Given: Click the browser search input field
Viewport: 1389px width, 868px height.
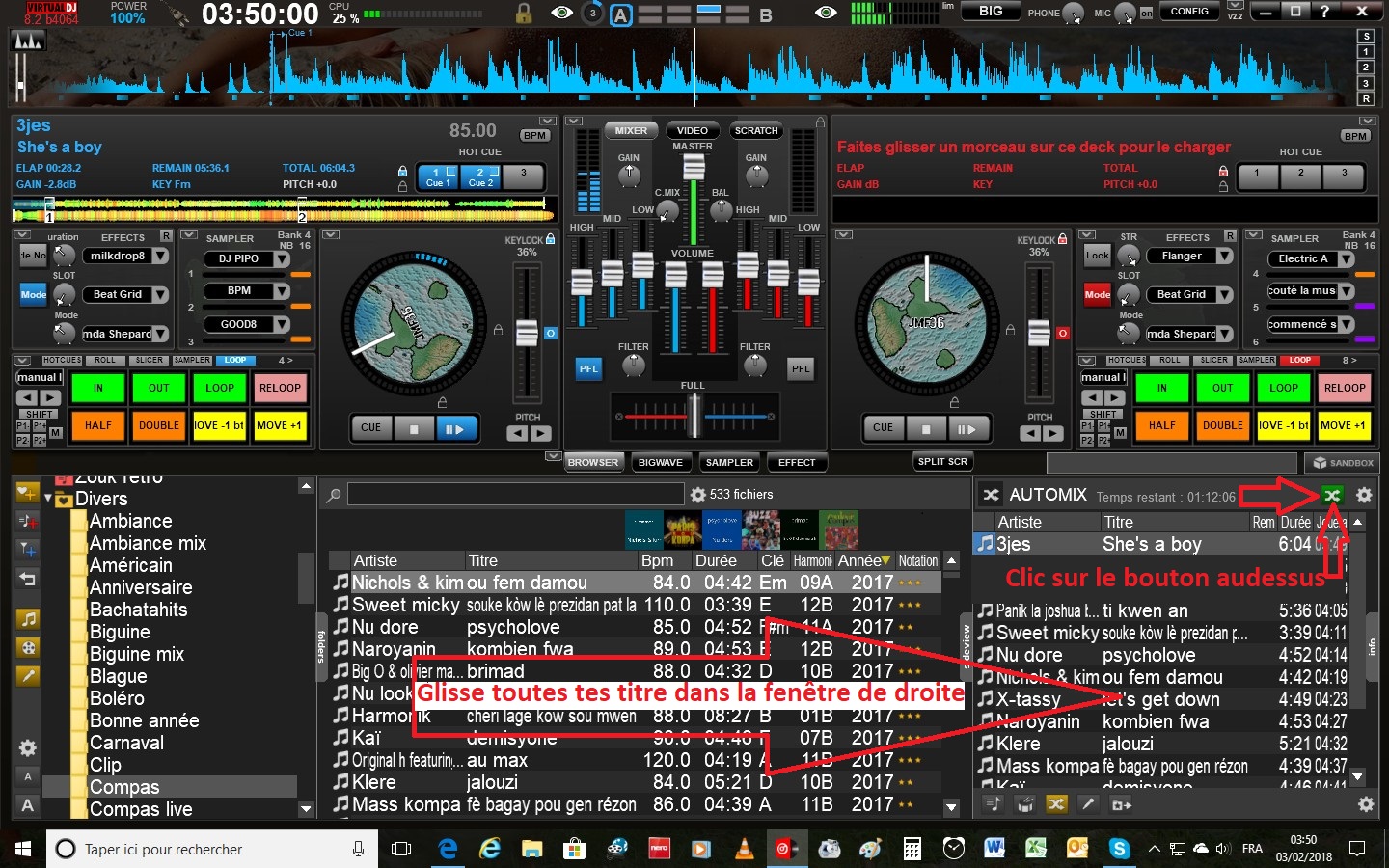Looking at the screenshot, I should click(516, 495).
